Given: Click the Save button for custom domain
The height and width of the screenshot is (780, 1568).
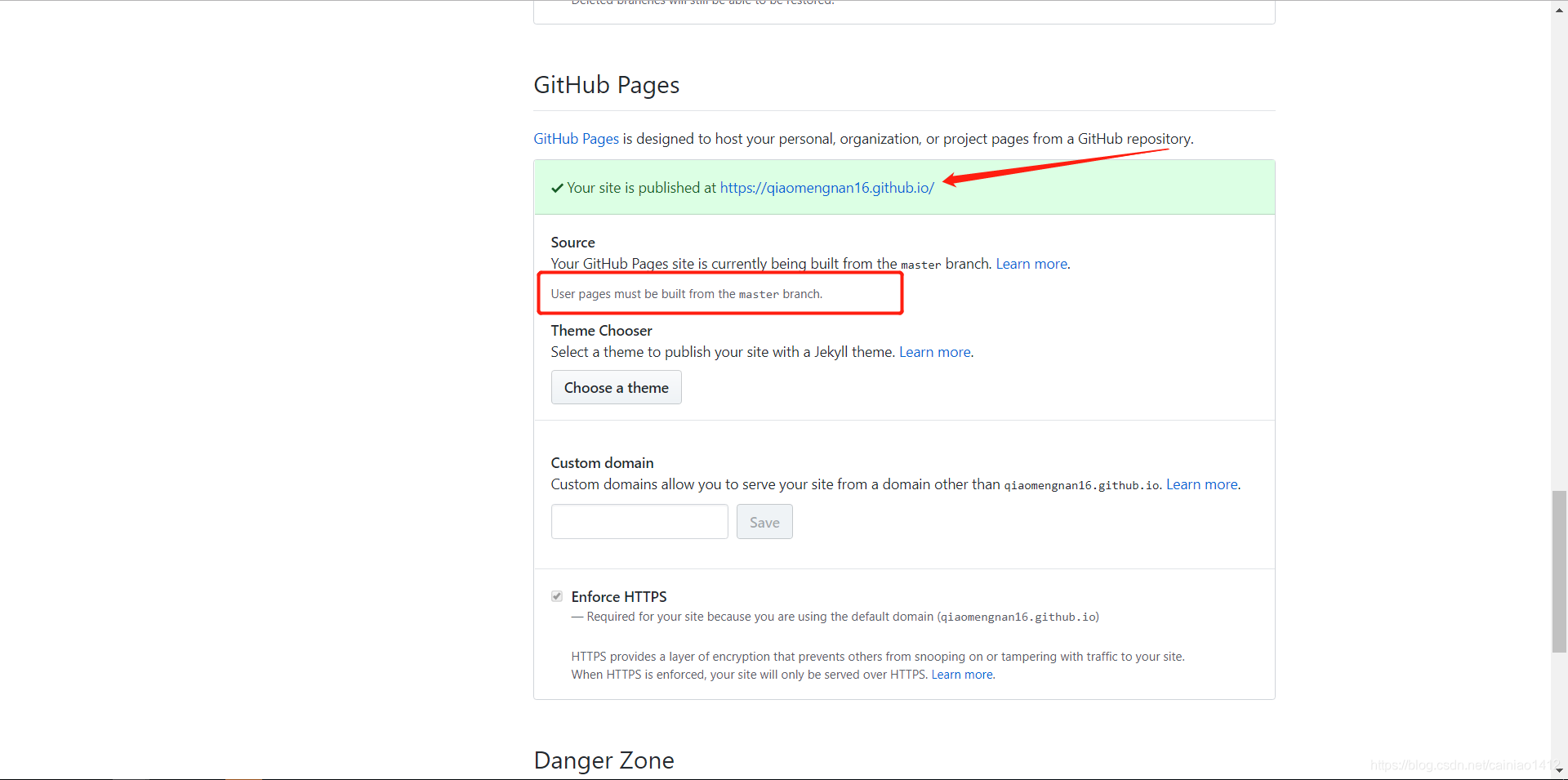Looking at the screenshot, I should (x=764, y=522).
